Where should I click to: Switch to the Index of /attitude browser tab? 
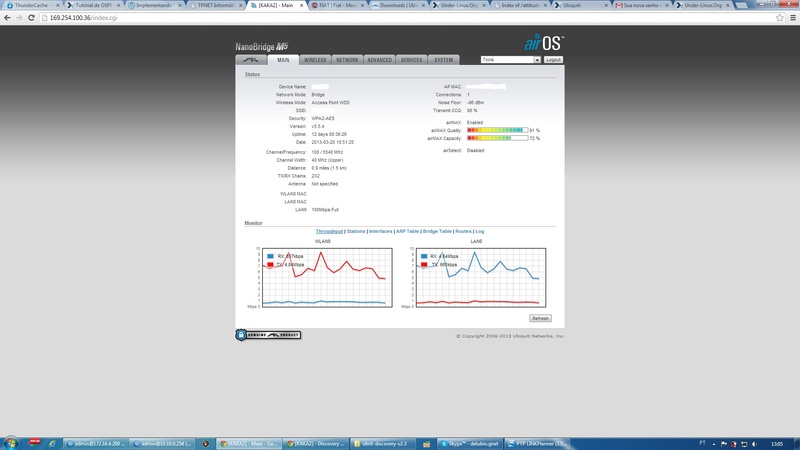[x=518, y=5]
